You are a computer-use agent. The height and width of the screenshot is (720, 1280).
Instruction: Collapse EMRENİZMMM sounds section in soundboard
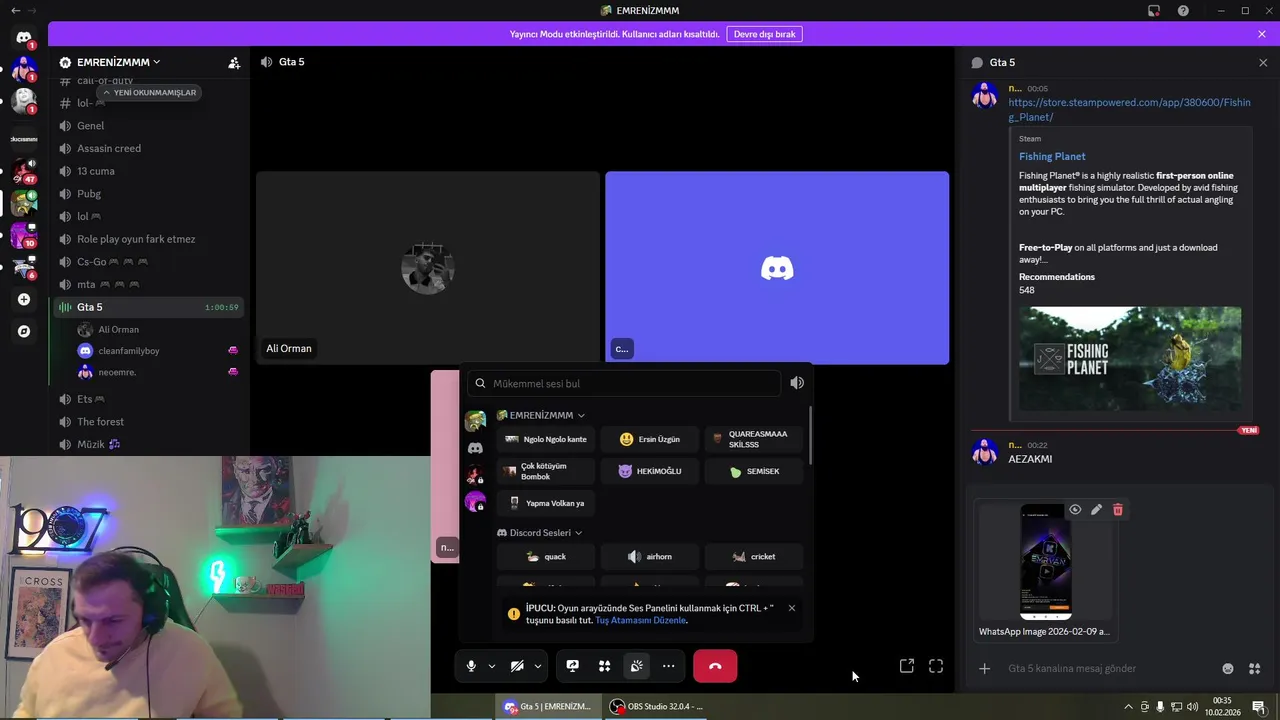541,415
